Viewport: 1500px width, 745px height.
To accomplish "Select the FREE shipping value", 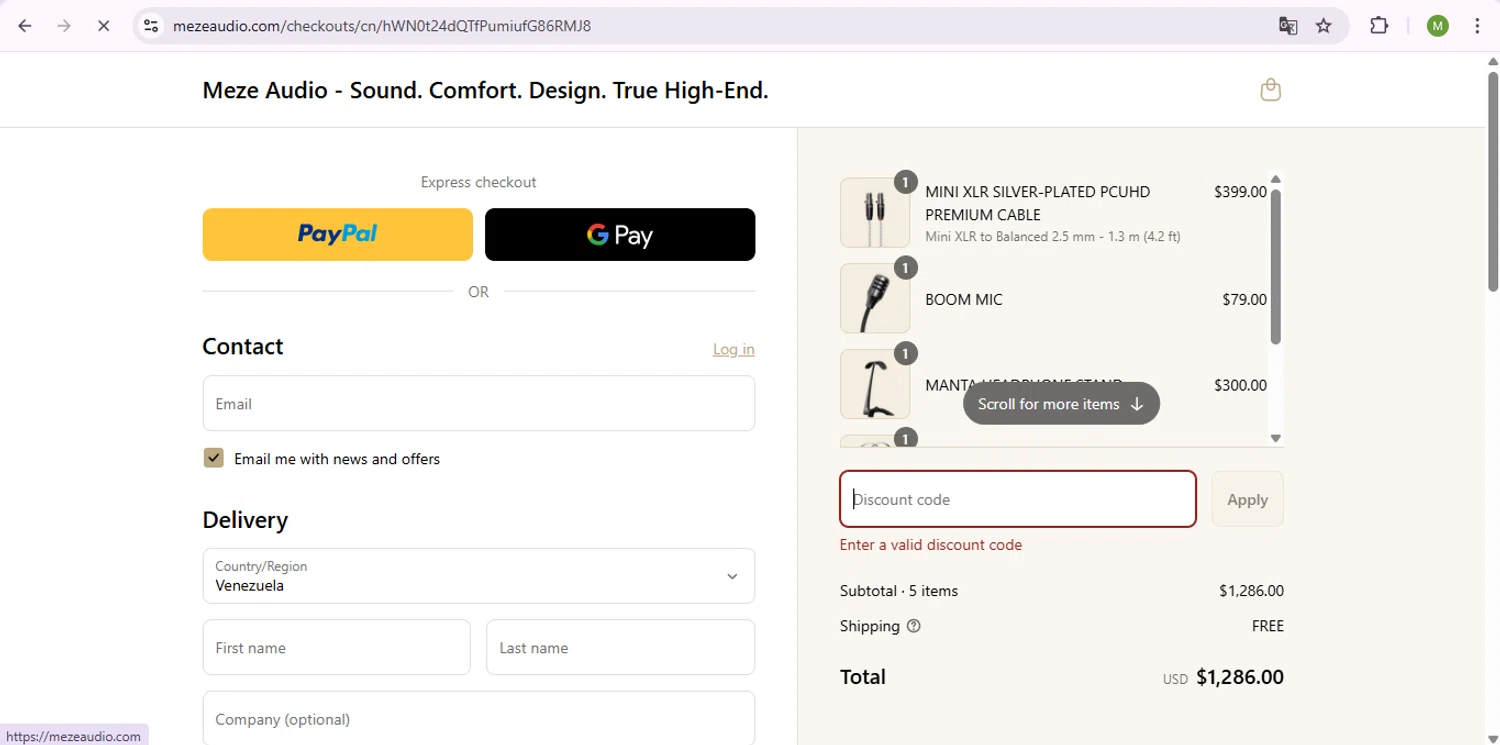I will click(x=1268, y=626).
